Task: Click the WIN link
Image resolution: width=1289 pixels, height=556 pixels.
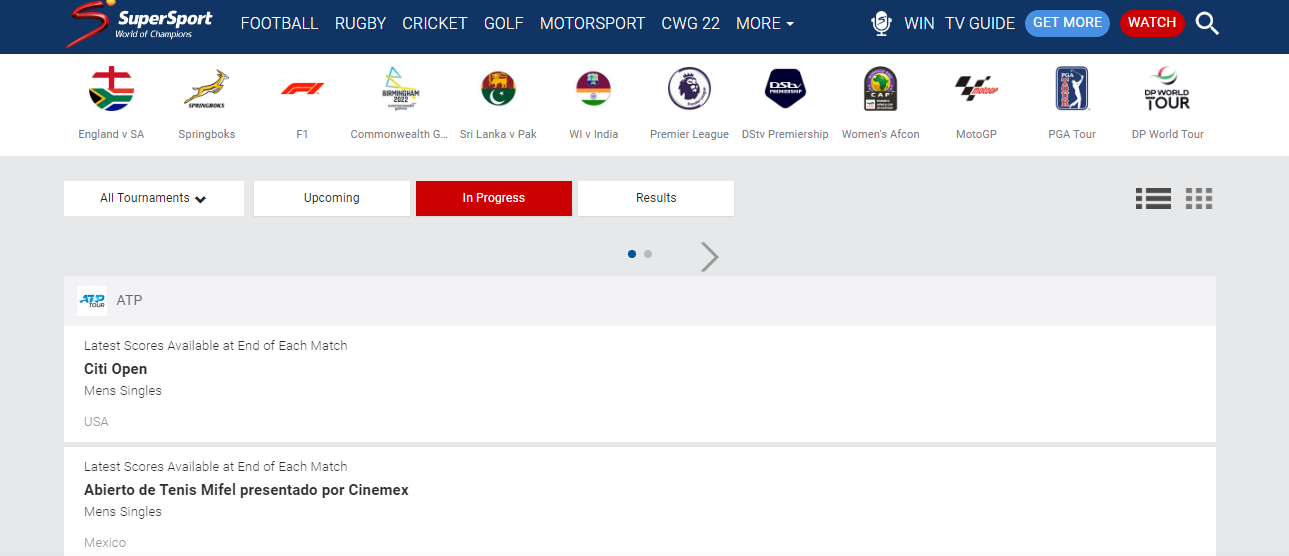Action: (x=919, y=23)
